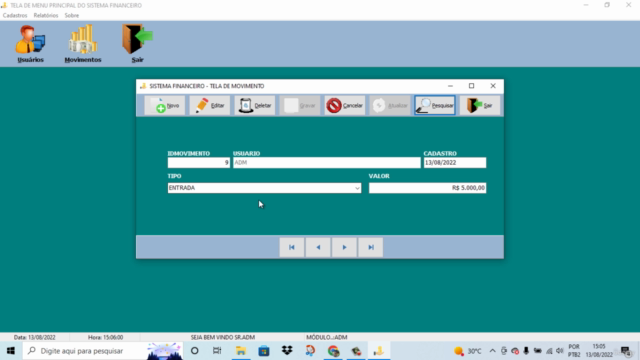Open the weather widget showing 30°C
The width and height of the screenshot is (640, 360).
coord(468,351)
